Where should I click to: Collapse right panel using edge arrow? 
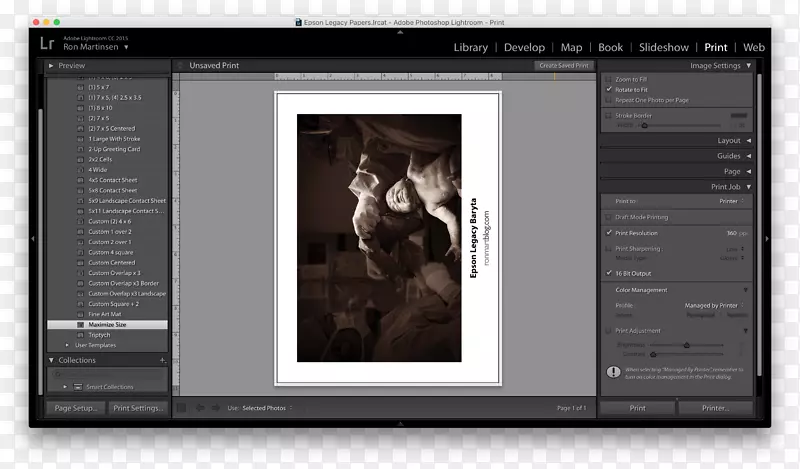[x=766, y=239]
